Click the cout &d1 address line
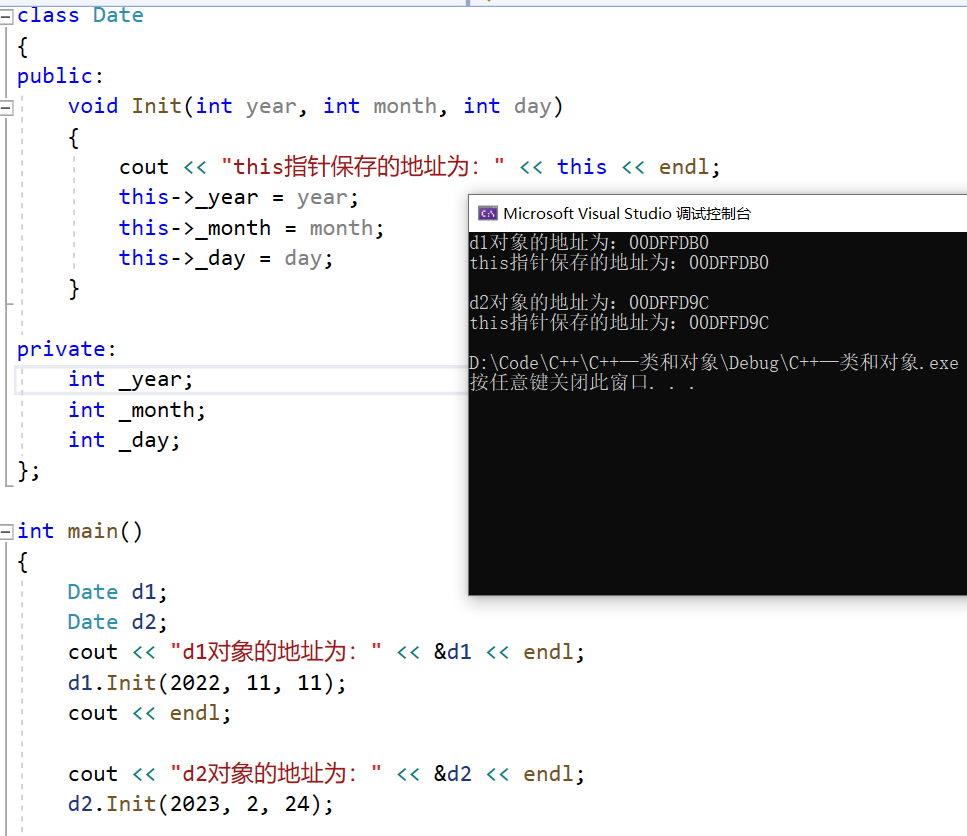The image size is (967, 836). point(326,652)
